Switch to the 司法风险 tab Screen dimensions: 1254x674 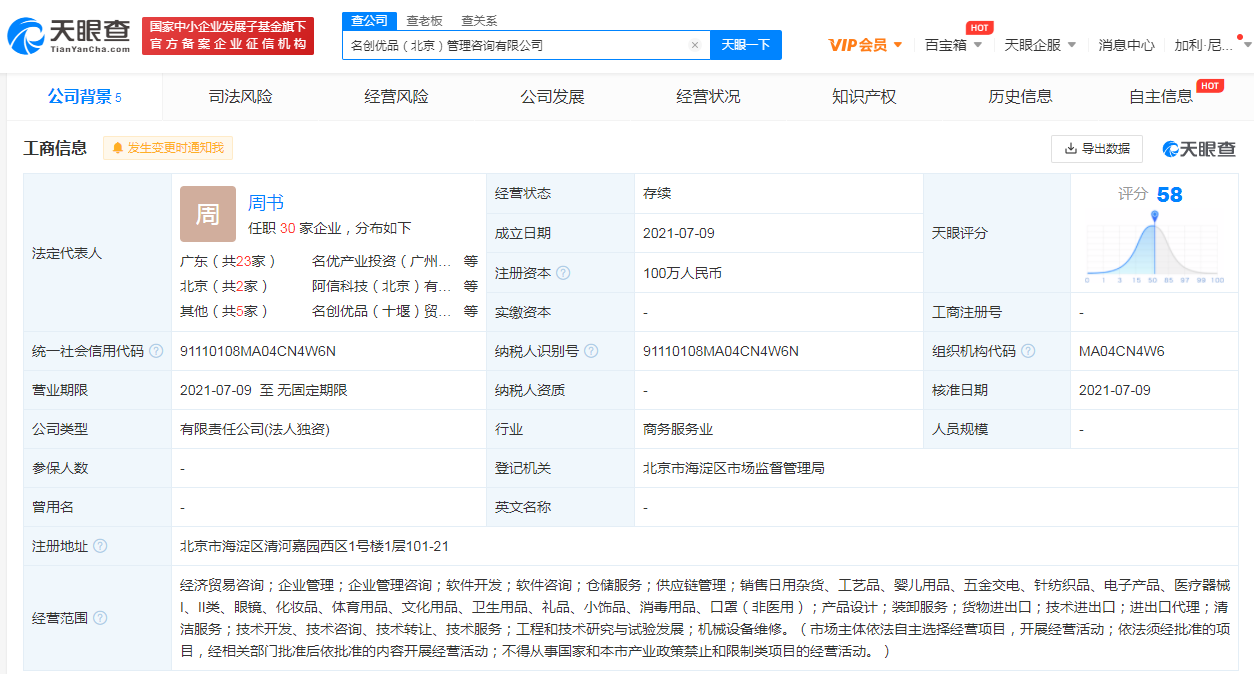point(240,97)
